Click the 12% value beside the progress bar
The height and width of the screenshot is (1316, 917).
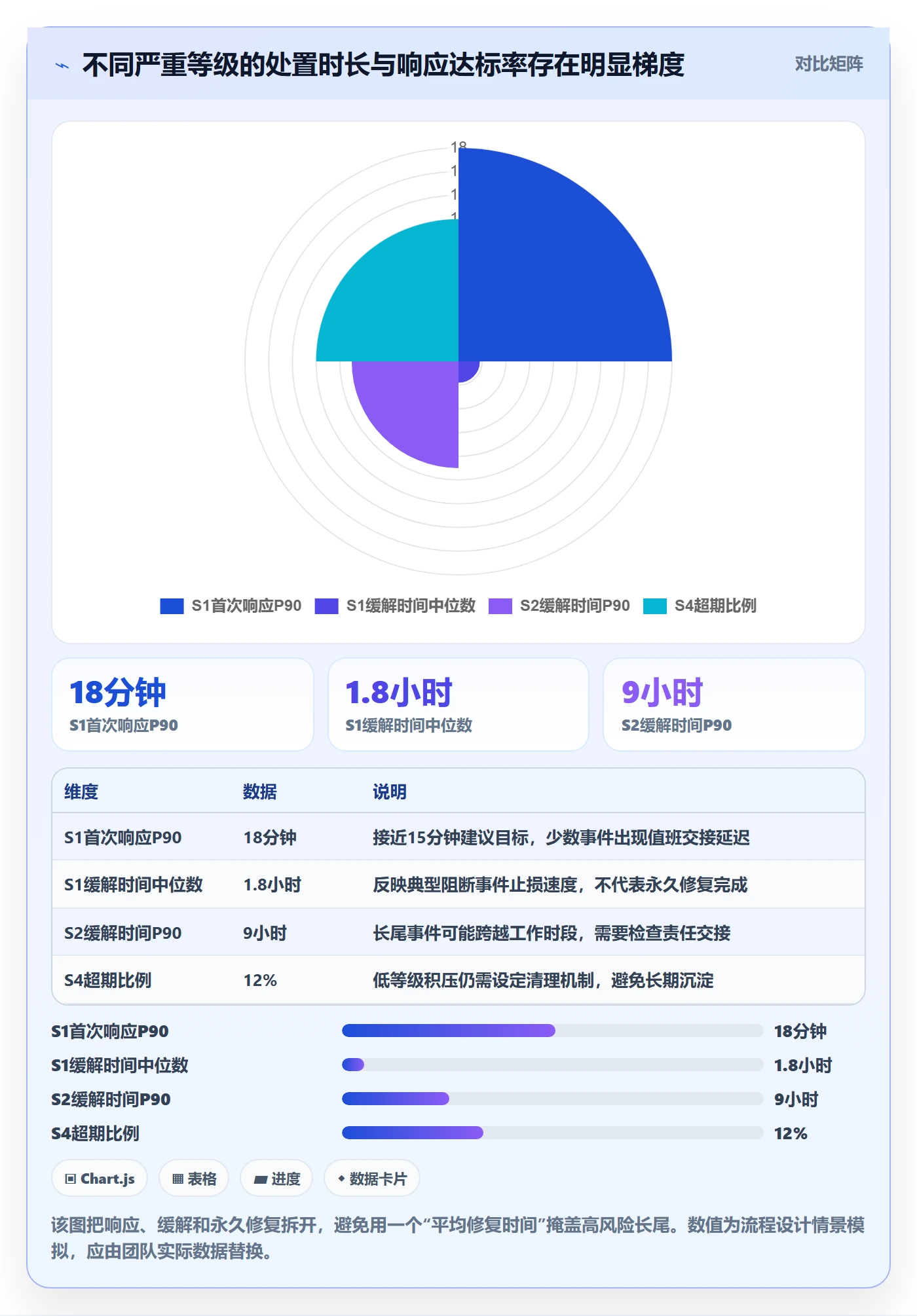click(x=791, y=1133)
